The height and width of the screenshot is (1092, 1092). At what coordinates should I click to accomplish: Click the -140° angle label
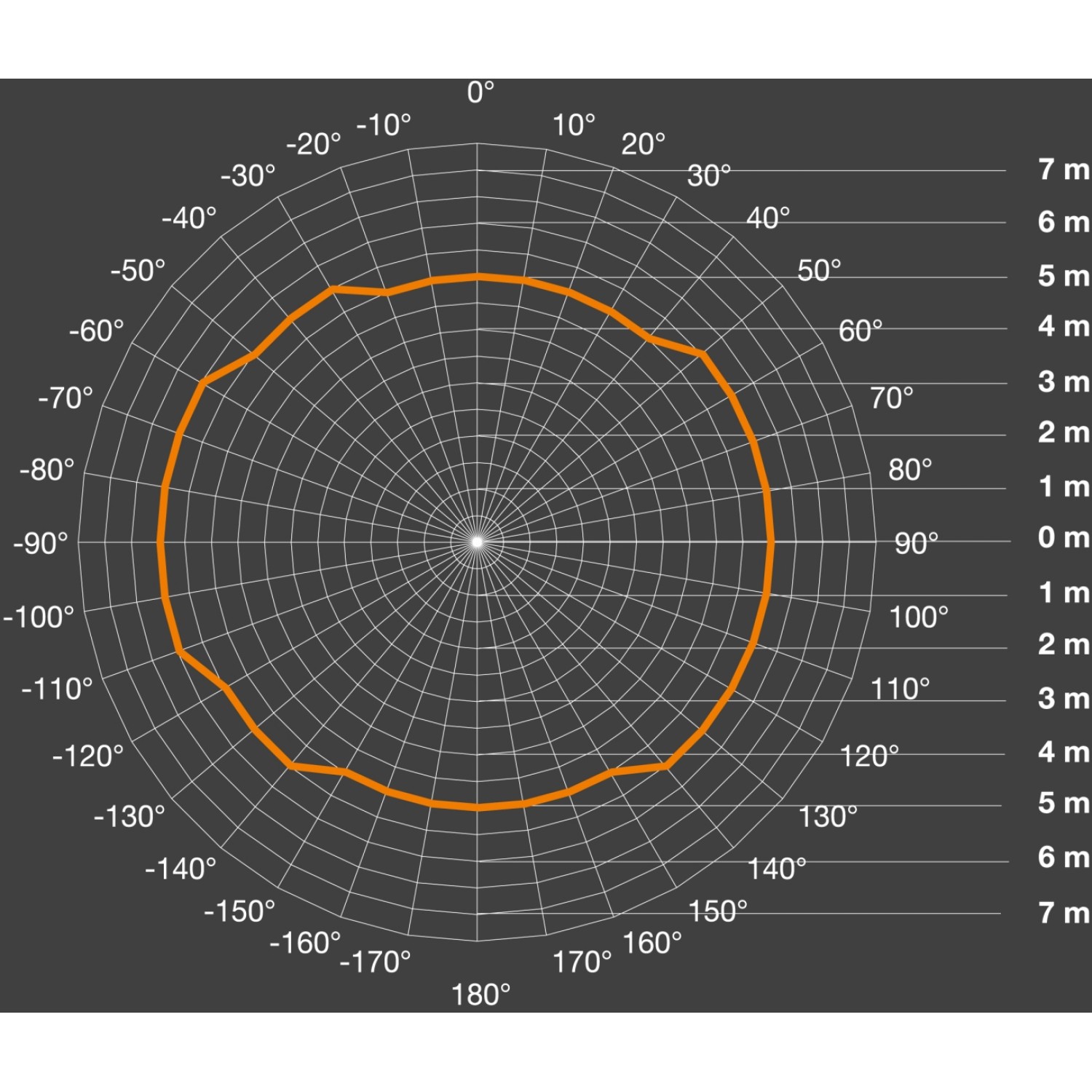pos(181,869)
